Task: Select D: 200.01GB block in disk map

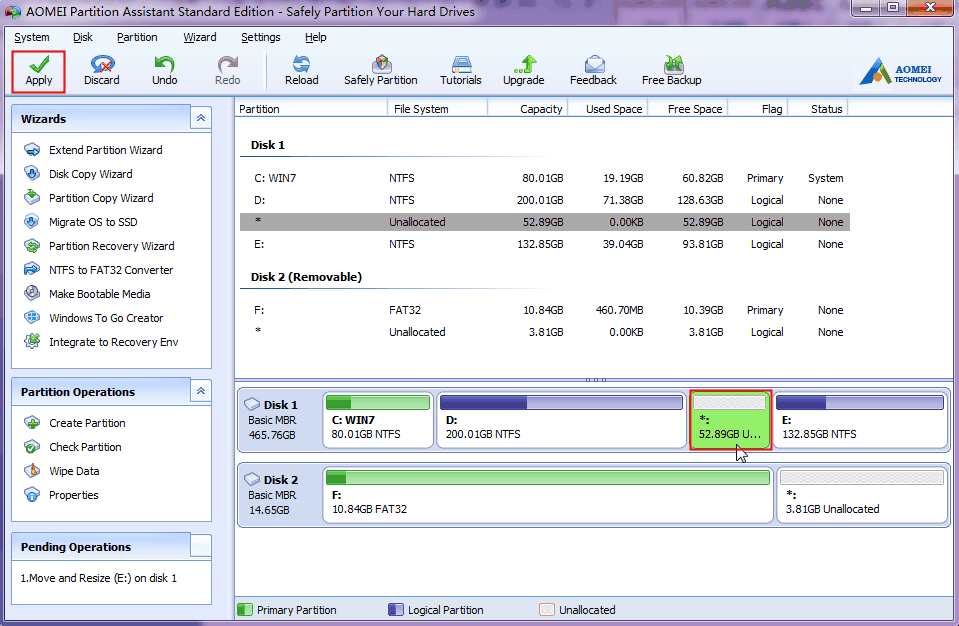Action: (561, 421)
